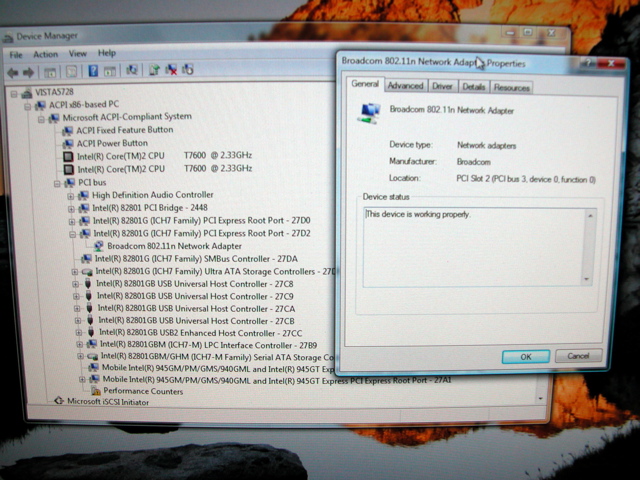640x480 pixels.
Task: Toggle the Show/Hide Action Pane toolbar icon
Action: click(109, 71)
